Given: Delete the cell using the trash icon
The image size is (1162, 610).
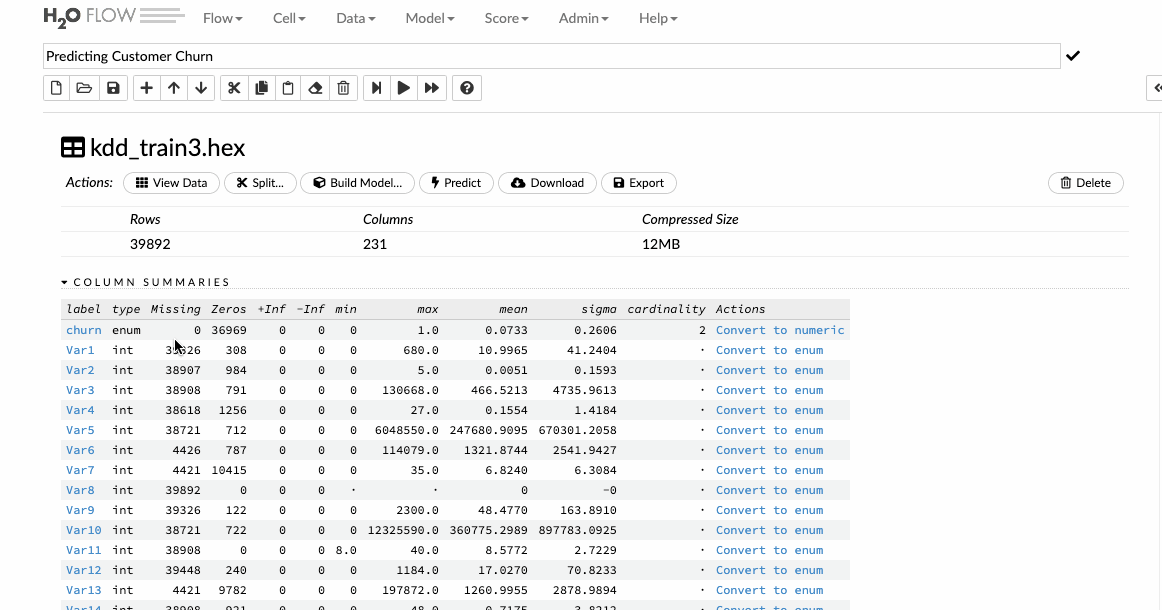Looking at the screenshot, I should coord(343,88).
